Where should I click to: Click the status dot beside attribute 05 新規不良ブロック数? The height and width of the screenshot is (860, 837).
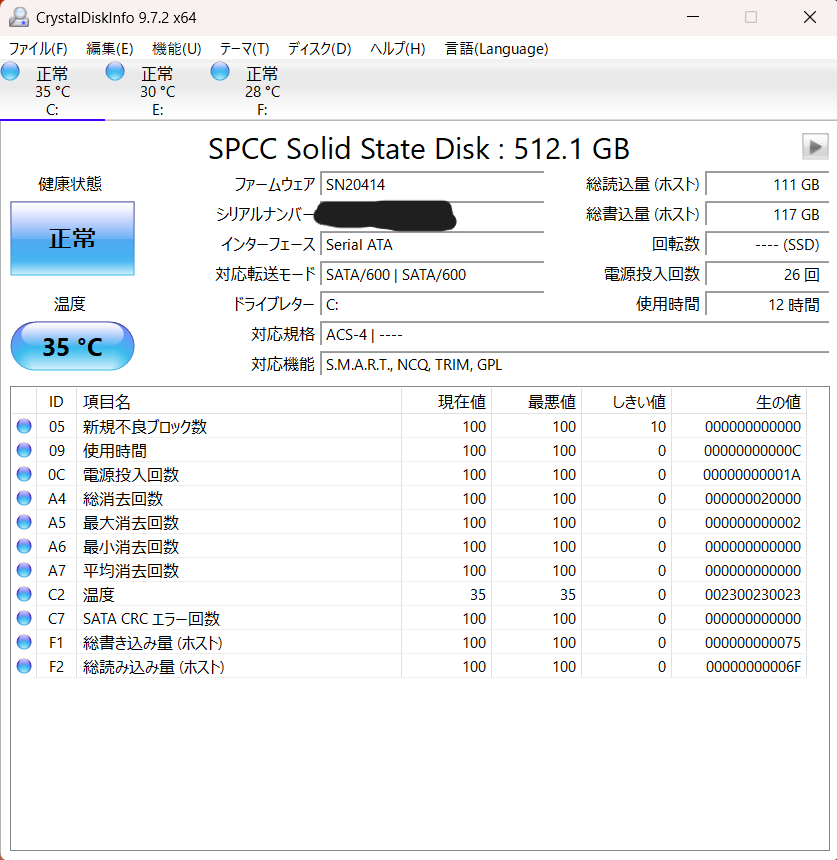coord(23,426)
